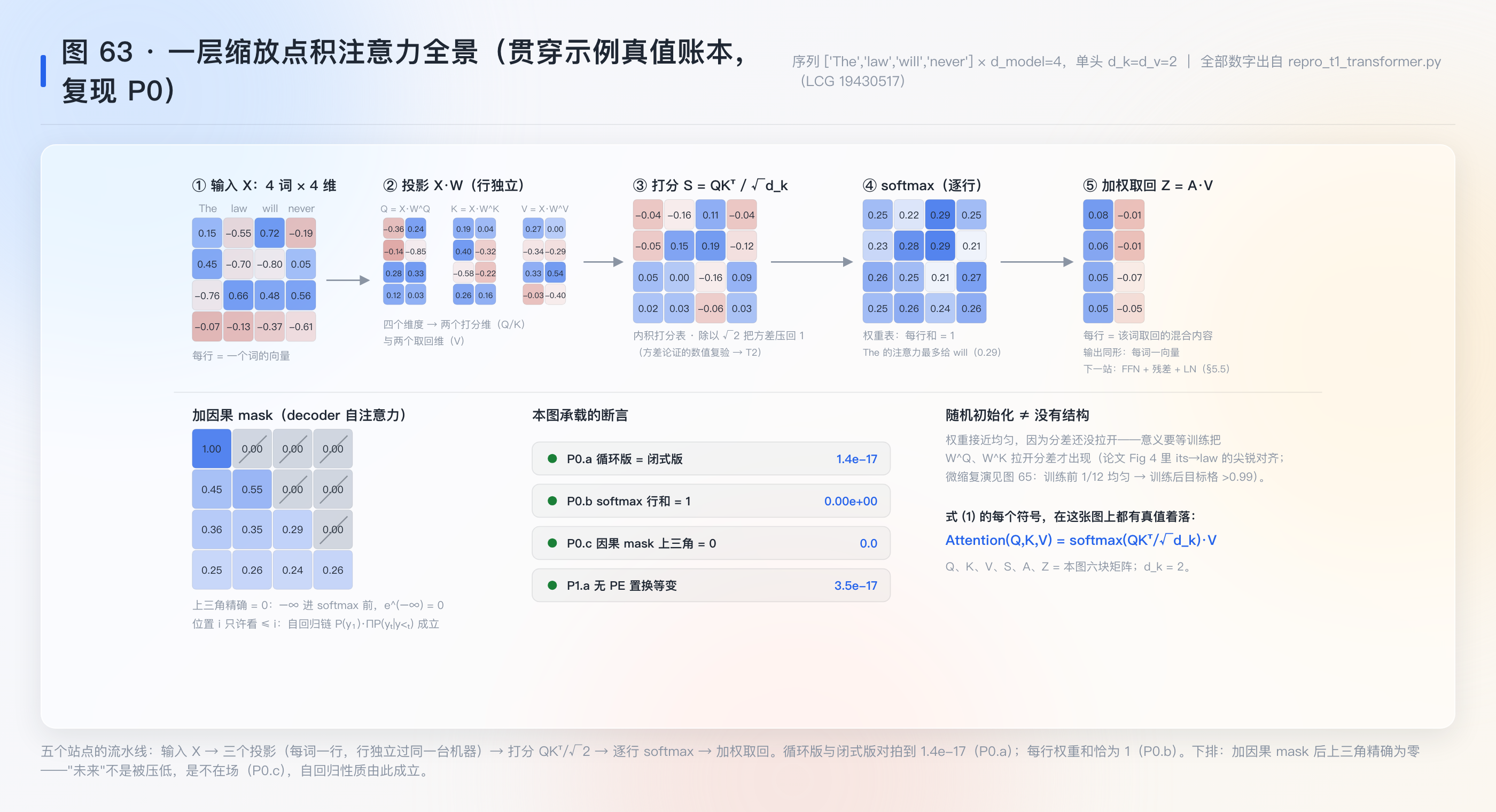
Task: Click the −0.85 cell in the Q matrix
Action: pos(416,251)
